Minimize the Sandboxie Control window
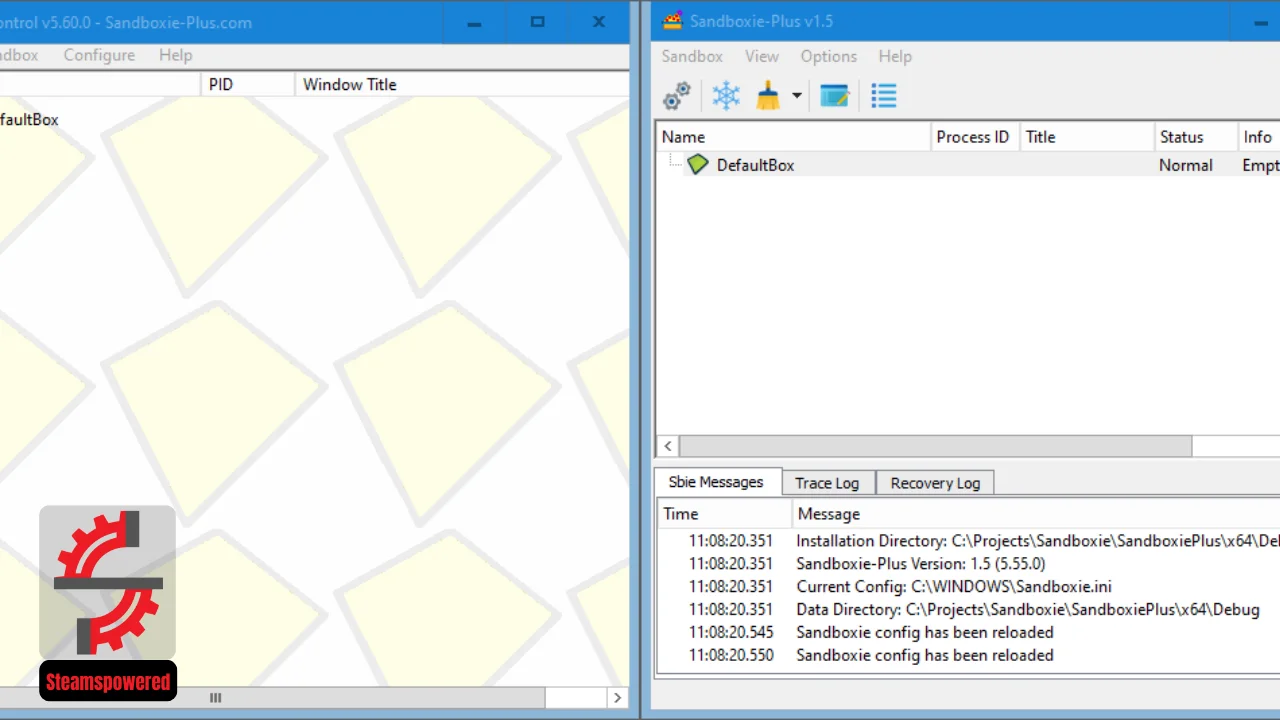Viewport: 1280px width, 720px height. (x=476, y=22)
